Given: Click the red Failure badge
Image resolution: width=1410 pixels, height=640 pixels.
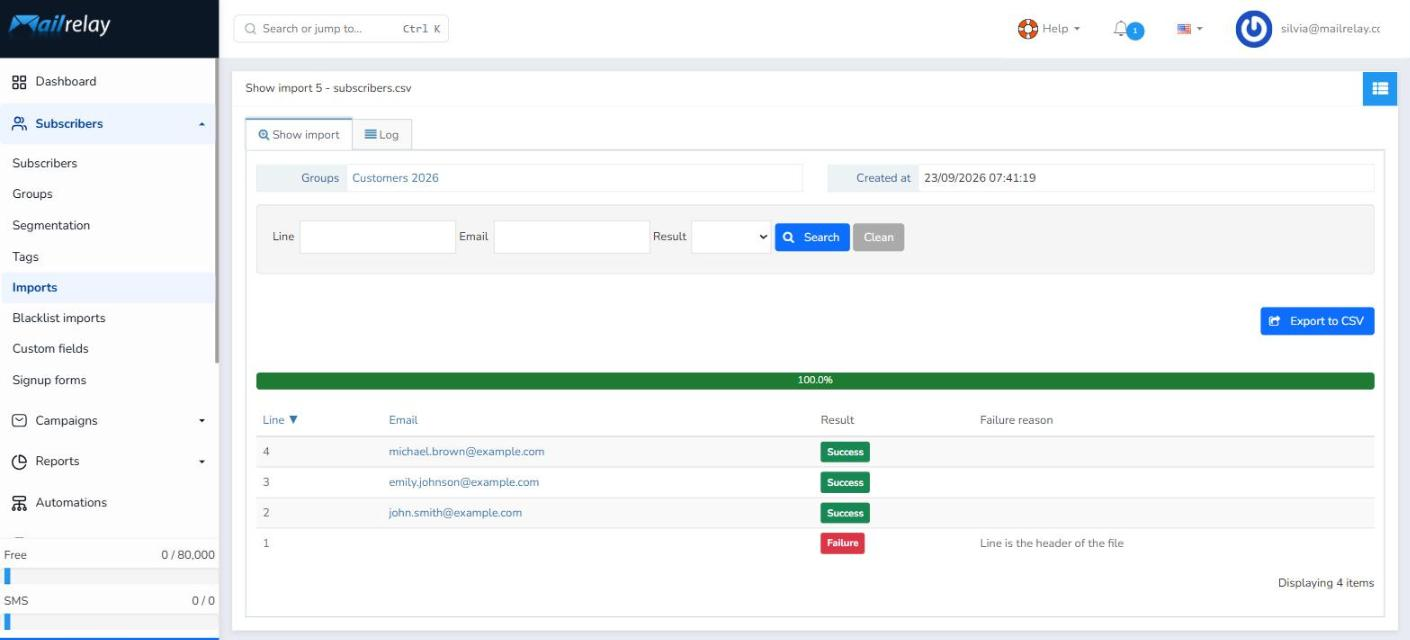Looking at the screenshot, I should coord(842,543).
